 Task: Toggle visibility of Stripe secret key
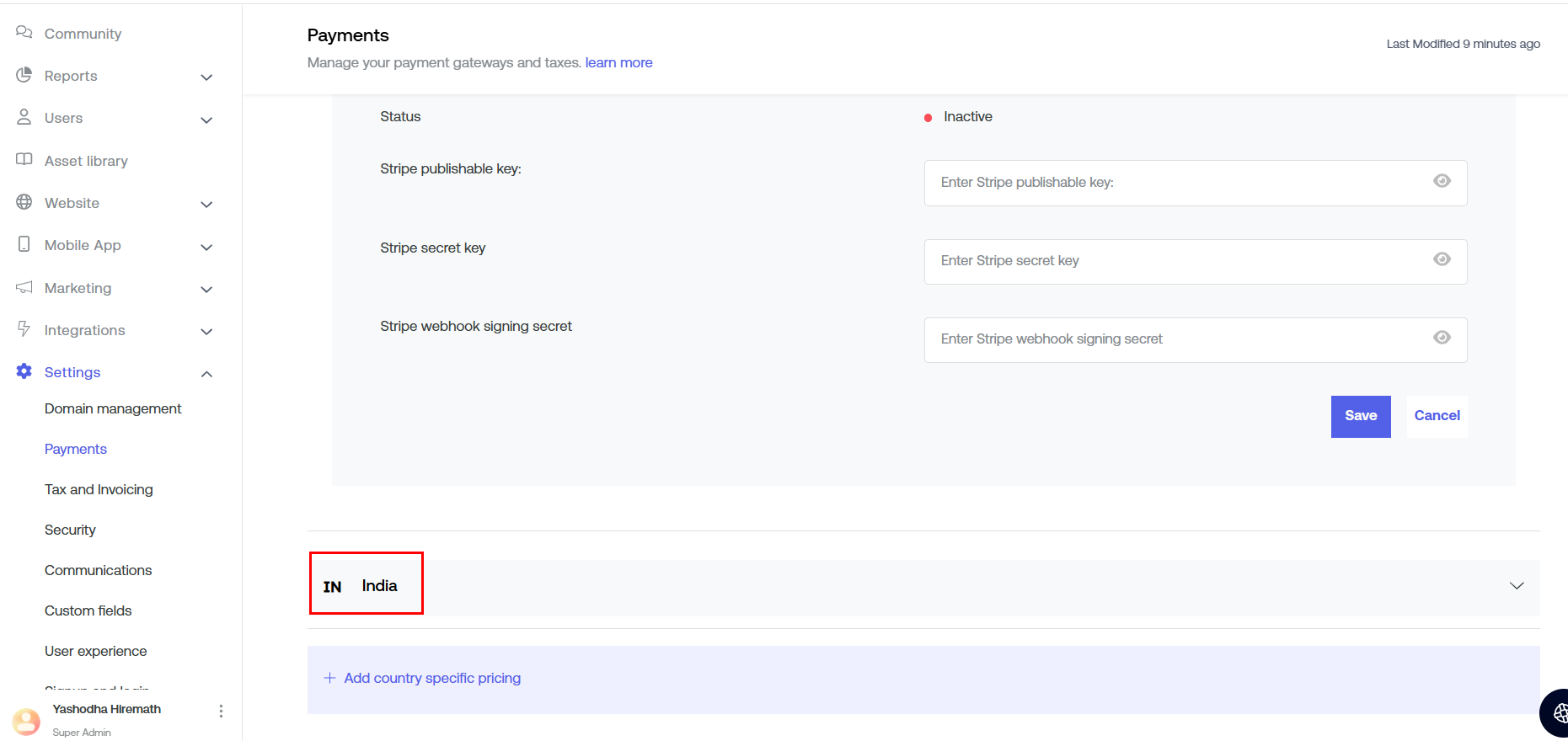1442,259
